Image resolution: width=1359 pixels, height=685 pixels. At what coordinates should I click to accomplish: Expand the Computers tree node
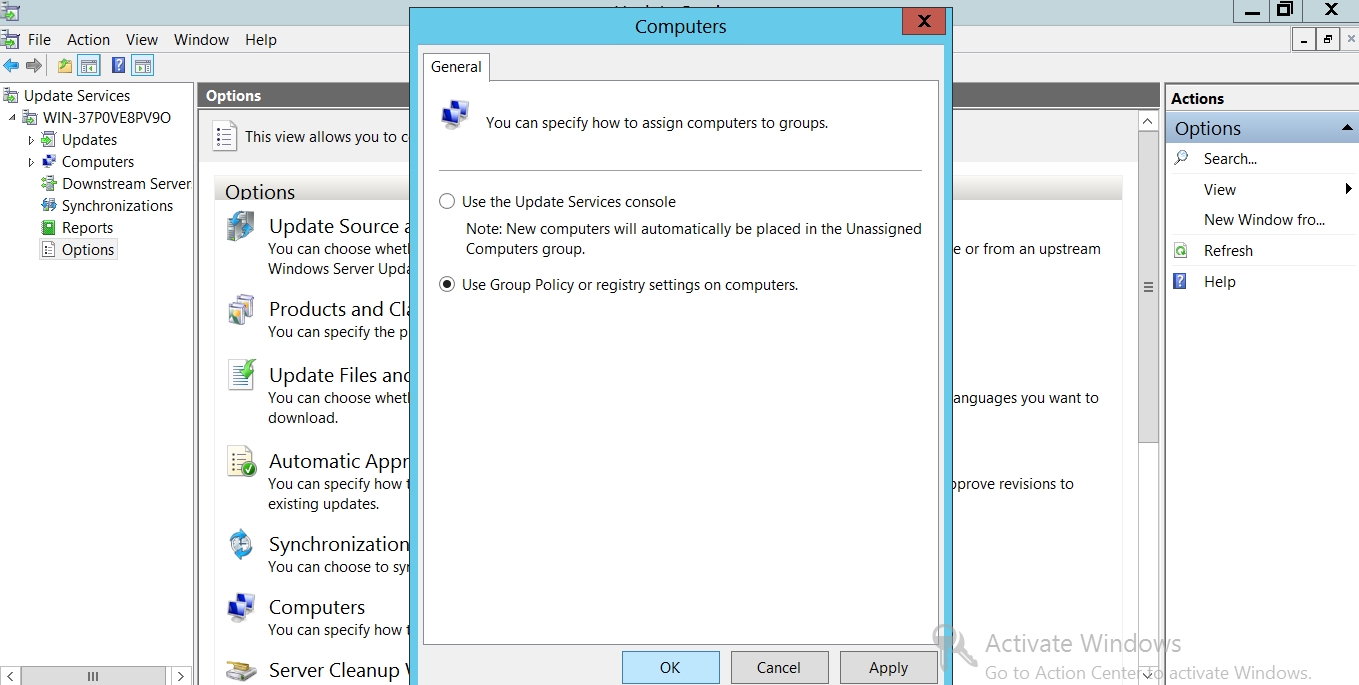[31, 162]
